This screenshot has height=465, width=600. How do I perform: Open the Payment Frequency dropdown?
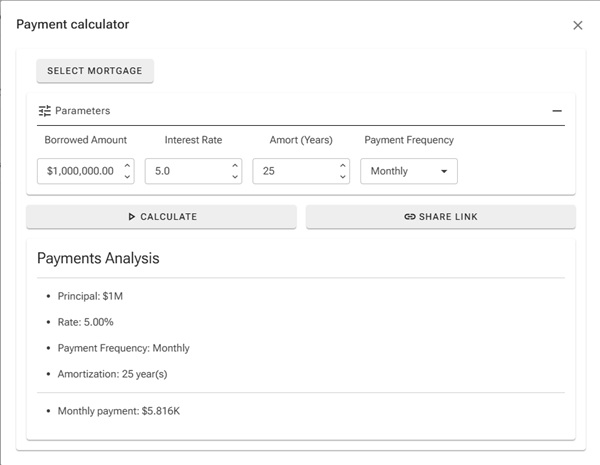click(408, 171)
